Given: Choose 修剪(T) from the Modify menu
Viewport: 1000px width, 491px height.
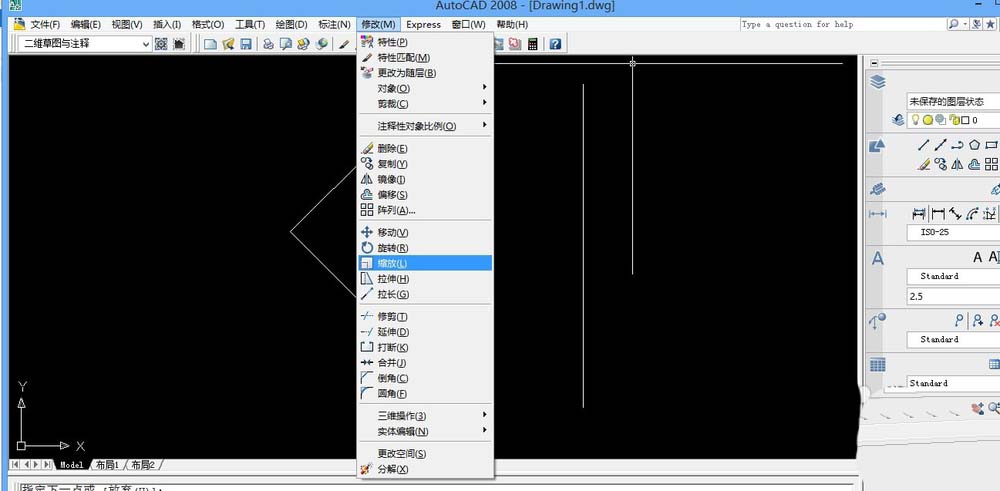Looking at the screenshot, I should 425,316.
